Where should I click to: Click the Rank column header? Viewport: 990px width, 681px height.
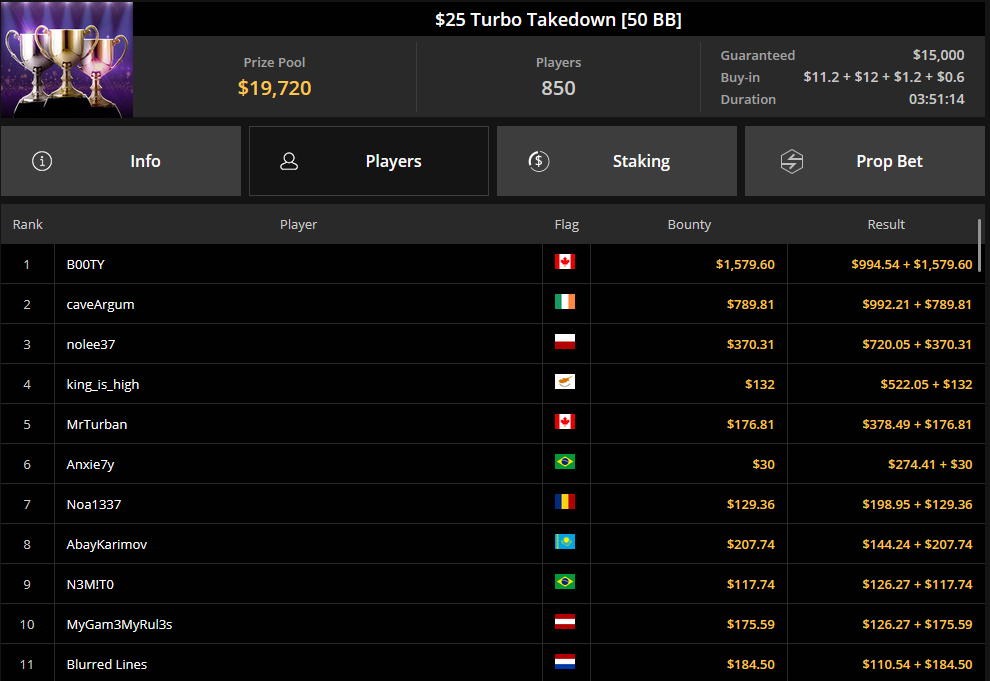tap(28, 225)
